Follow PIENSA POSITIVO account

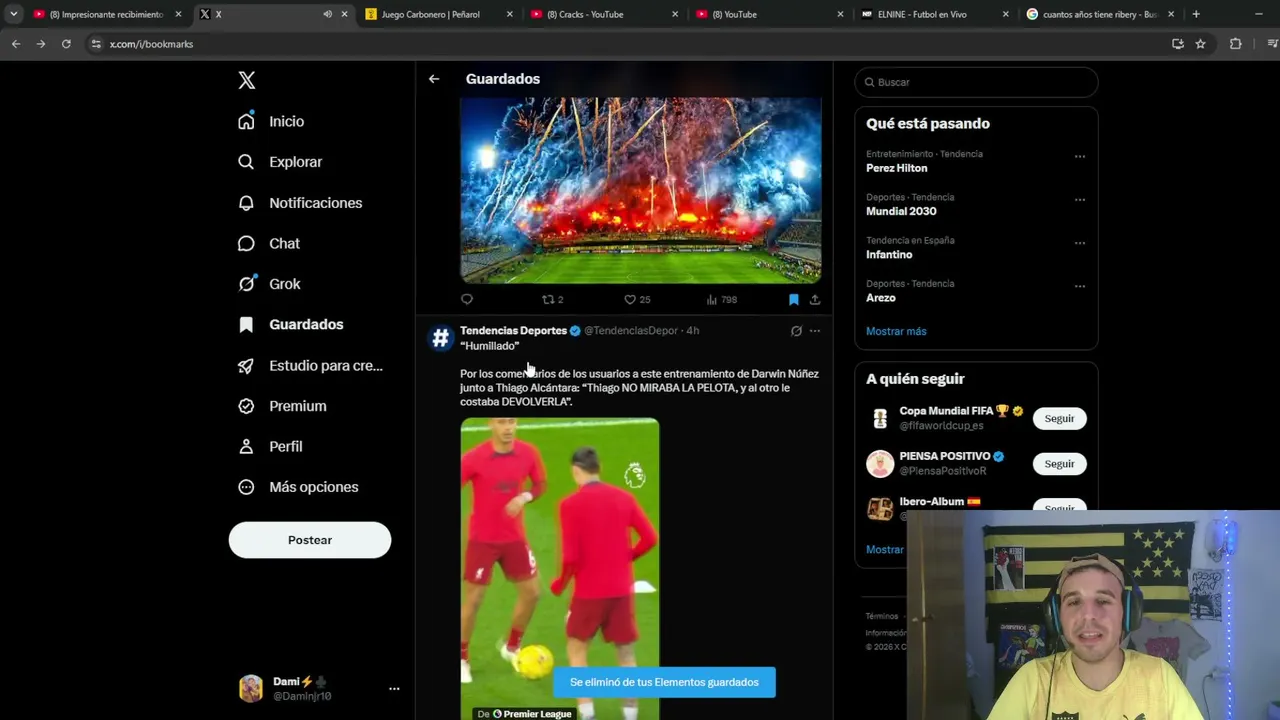point(1059,464)
